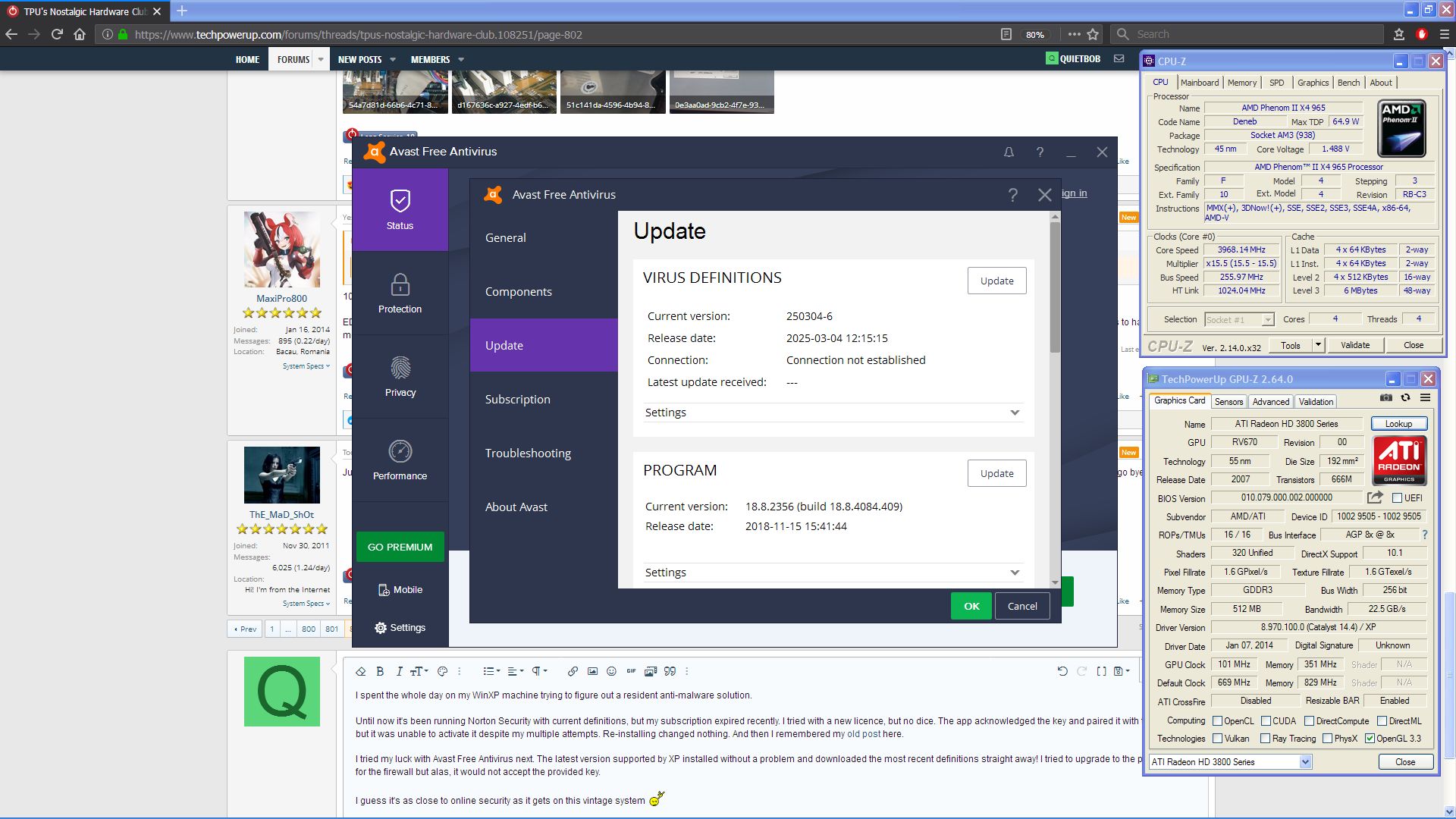Image resolution: width=1456 pixels, height=819 pixels.
Task: Switch to Sensors tab in GPU-Z
Action: [x=1228, y=402]
